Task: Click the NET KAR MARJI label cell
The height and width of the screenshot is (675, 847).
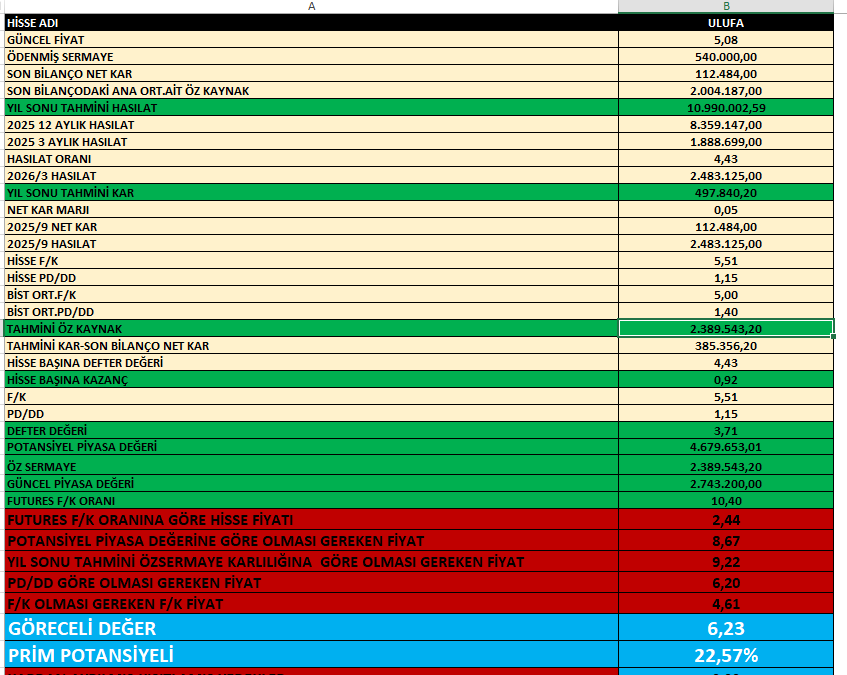Action: [311, 210]
